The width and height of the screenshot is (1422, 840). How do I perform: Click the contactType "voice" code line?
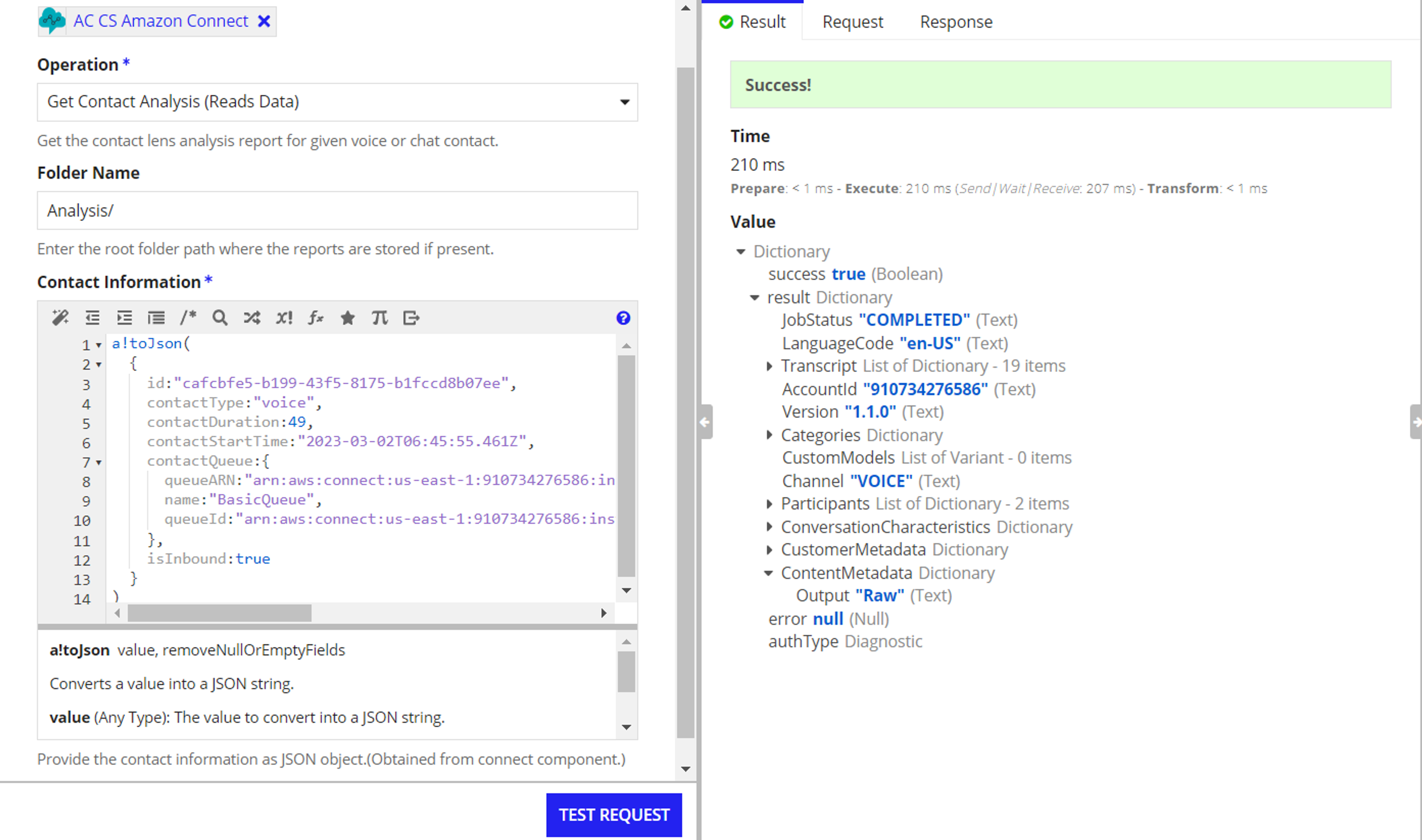(x=234, y=403)
